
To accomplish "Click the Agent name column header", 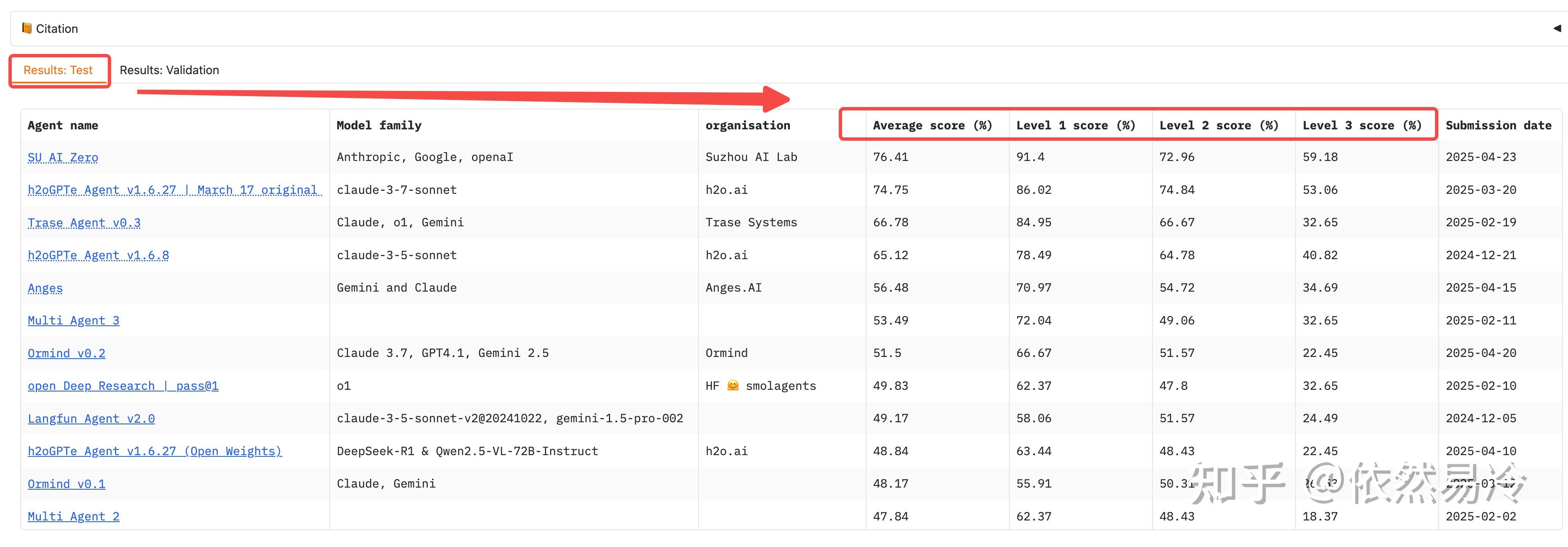I will [63, 126].
